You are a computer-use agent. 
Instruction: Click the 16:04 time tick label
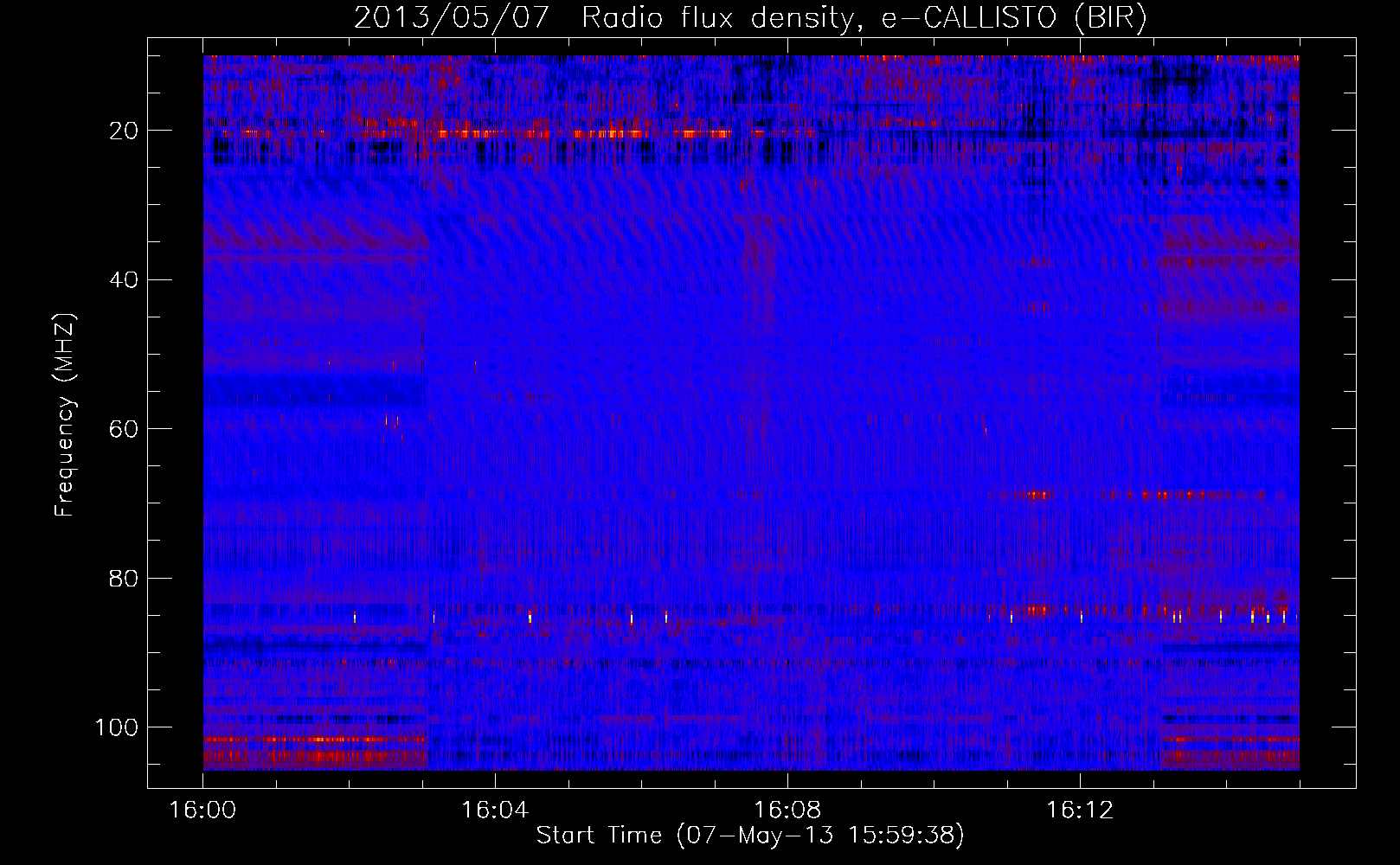[x=495, y=811]
